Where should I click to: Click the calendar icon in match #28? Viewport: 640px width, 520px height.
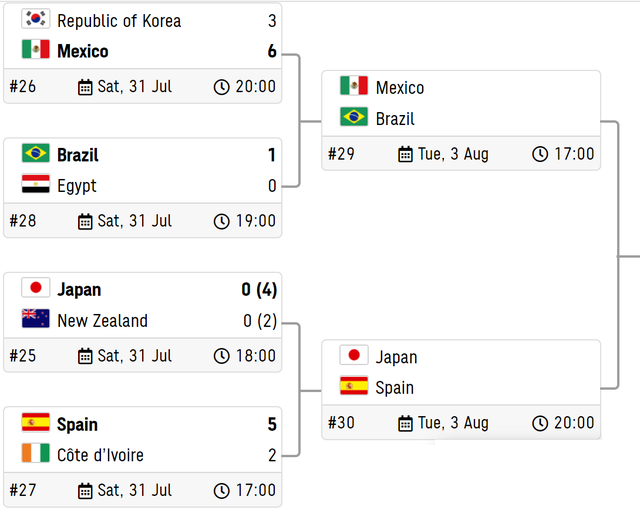click(x=85, y=222)
